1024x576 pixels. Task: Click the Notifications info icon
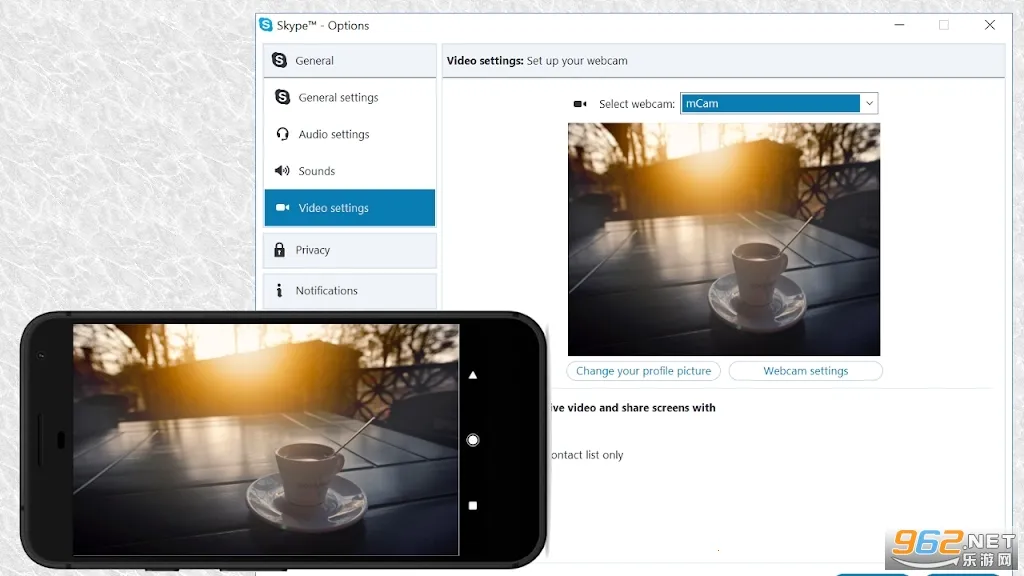point(281,290)
